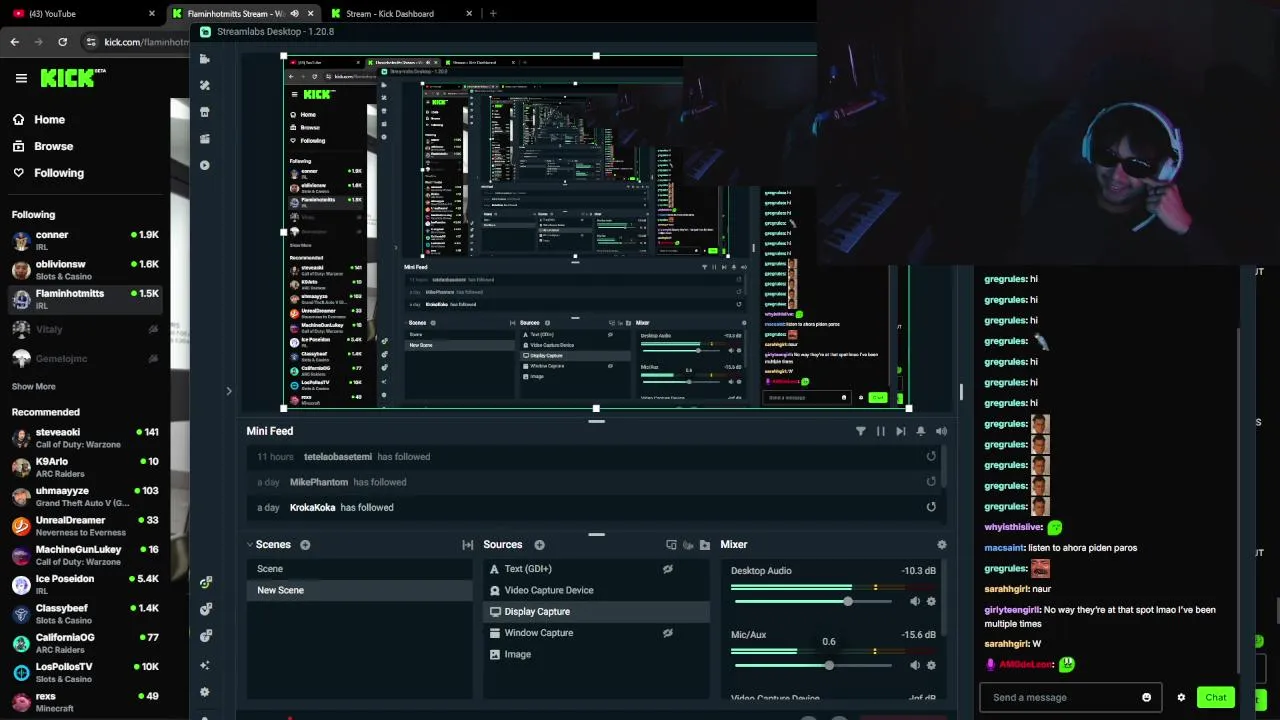Open the App Store icon in Streamlabs sidebar
1280x720 pixels.
point(204,112)
